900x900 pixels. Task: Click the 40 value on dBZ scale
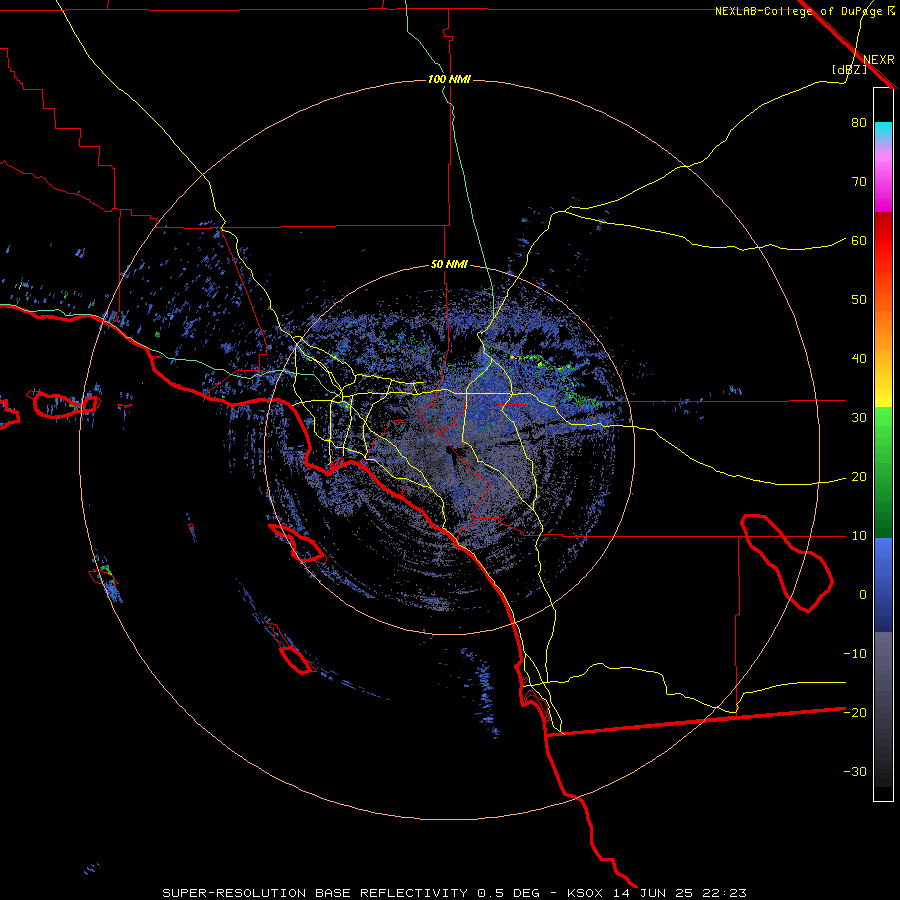859,359
